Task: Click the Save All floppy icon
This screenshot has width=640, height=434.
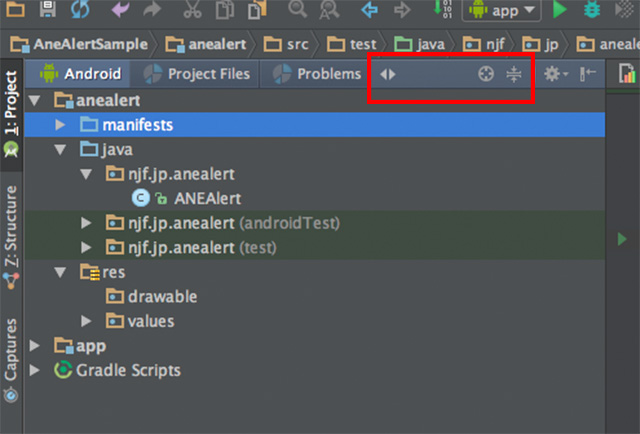Action: click(48, 9)
